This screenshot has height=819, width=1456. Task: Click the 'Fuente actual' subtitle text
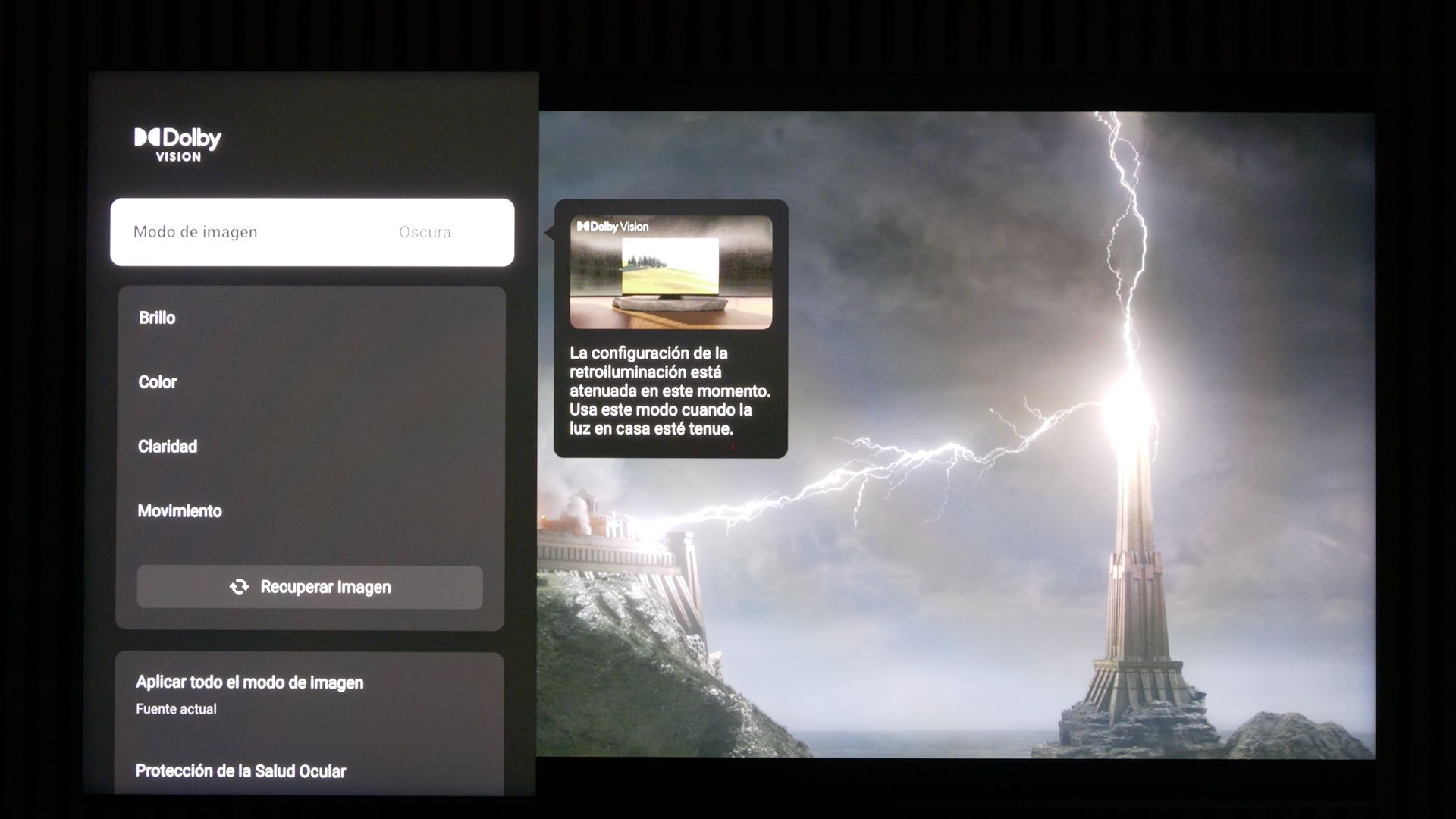176,709
